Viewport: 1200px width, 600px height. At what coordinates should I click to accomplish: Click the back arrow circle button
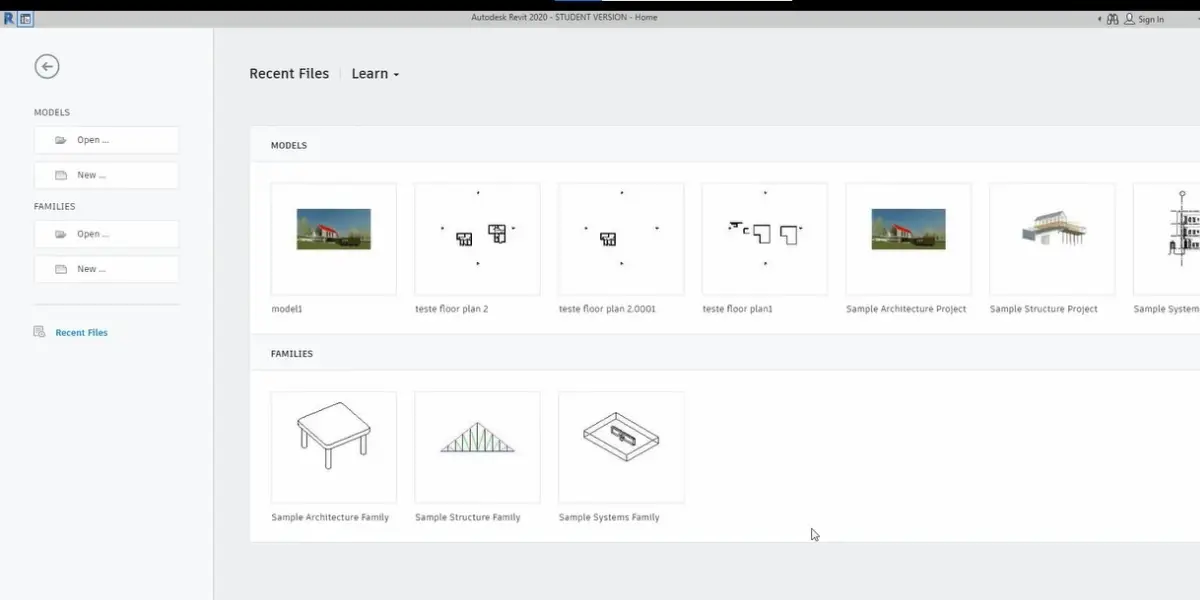(x=46, y=67)
